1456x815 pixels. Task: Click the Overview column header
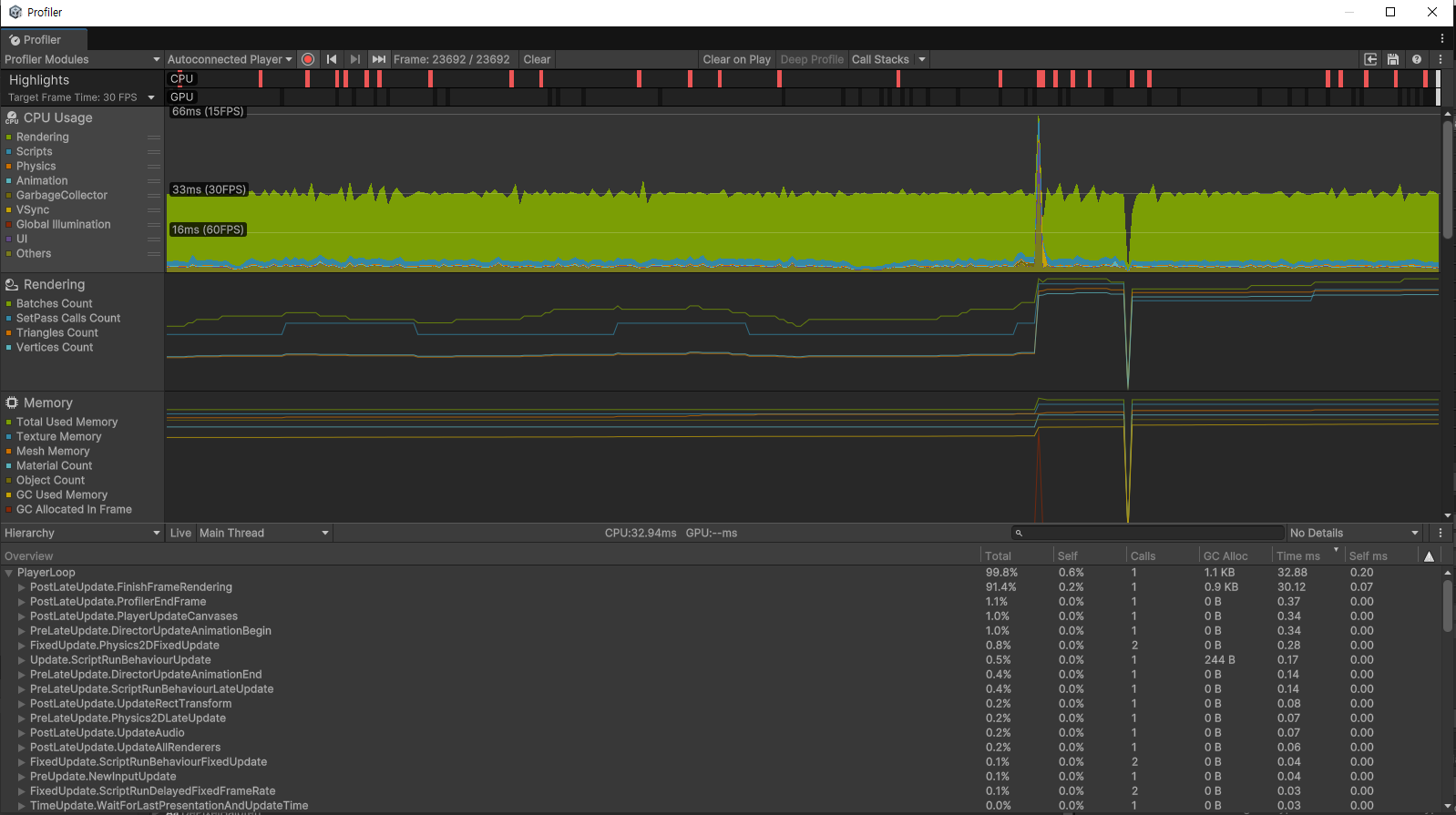490,556
